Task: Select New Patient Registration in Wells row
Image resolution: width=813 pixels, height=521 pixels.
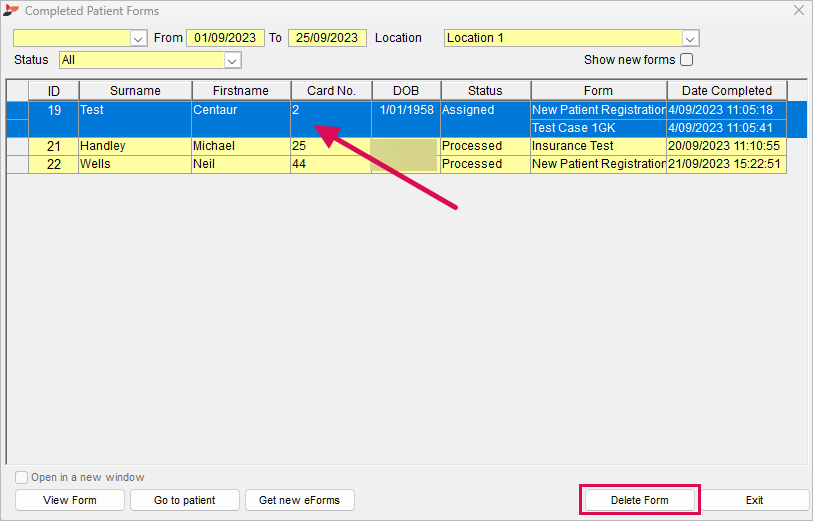Action: coord(598,164)
